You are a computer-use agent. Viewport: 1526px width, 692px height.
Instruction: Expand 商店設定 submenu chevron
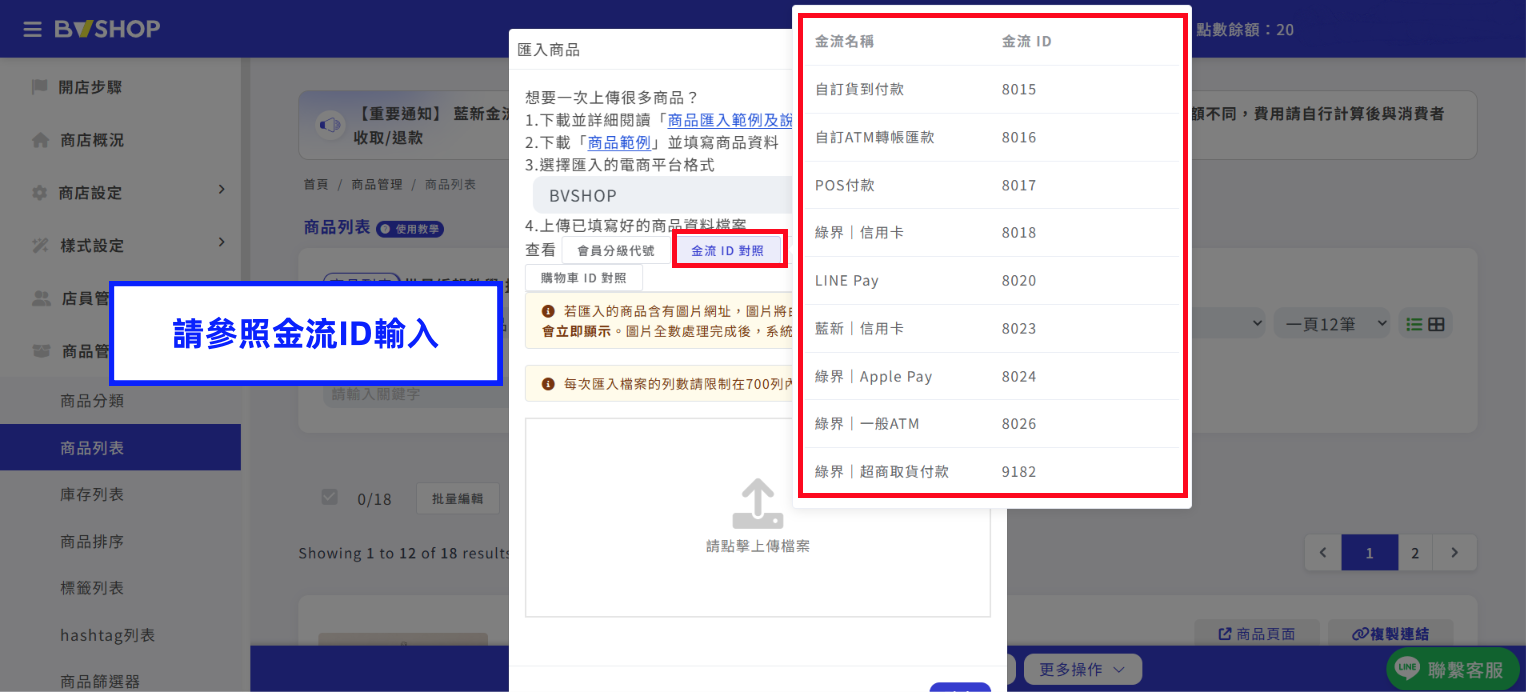[x=221, y=189]
